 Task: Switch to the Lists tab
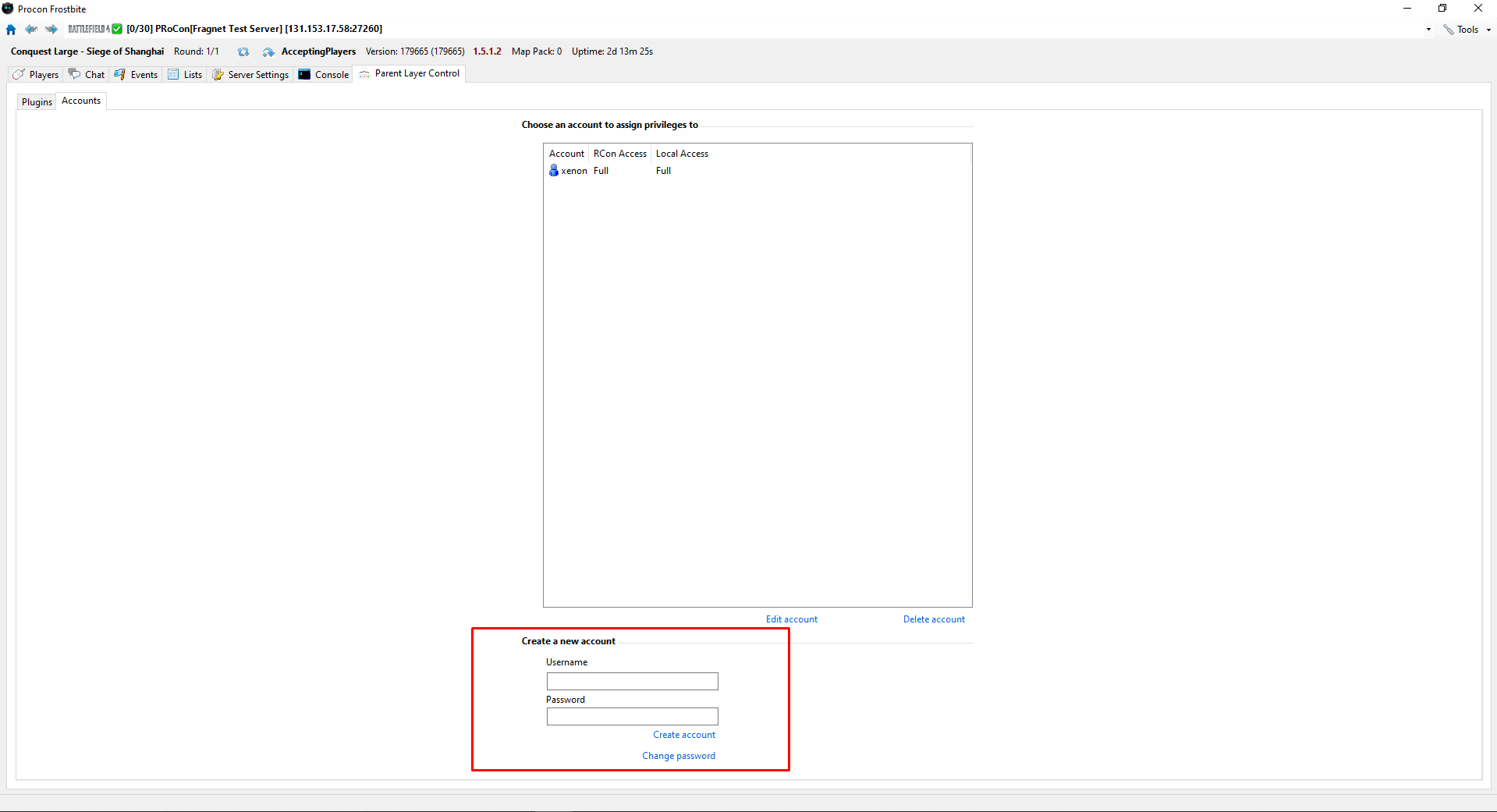(x=185, y=74)
